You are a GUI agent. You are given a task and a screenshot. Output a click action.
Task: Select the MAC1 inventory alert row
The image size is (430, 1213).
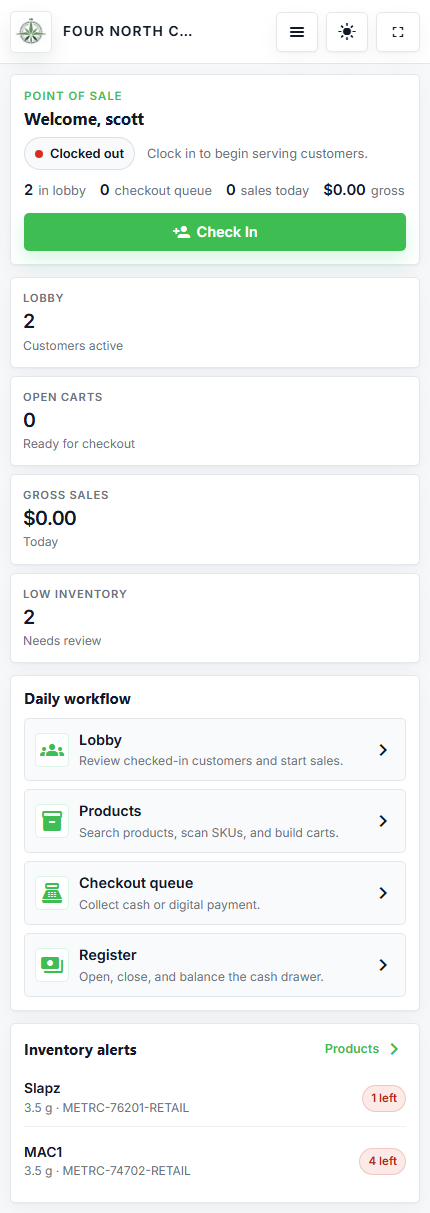215,1161
